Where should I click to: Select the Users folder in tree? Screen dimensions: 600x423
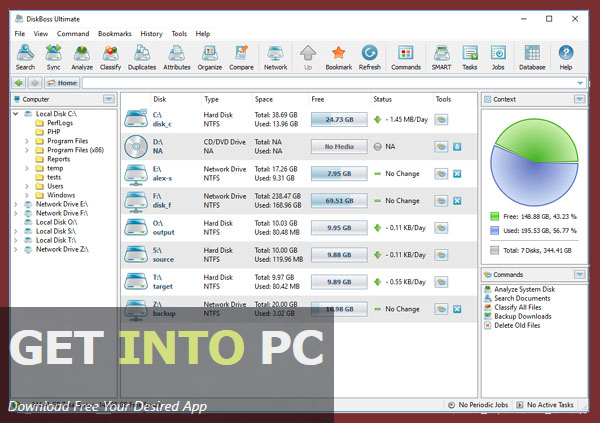pyautogui.click(x=56, y=185)
